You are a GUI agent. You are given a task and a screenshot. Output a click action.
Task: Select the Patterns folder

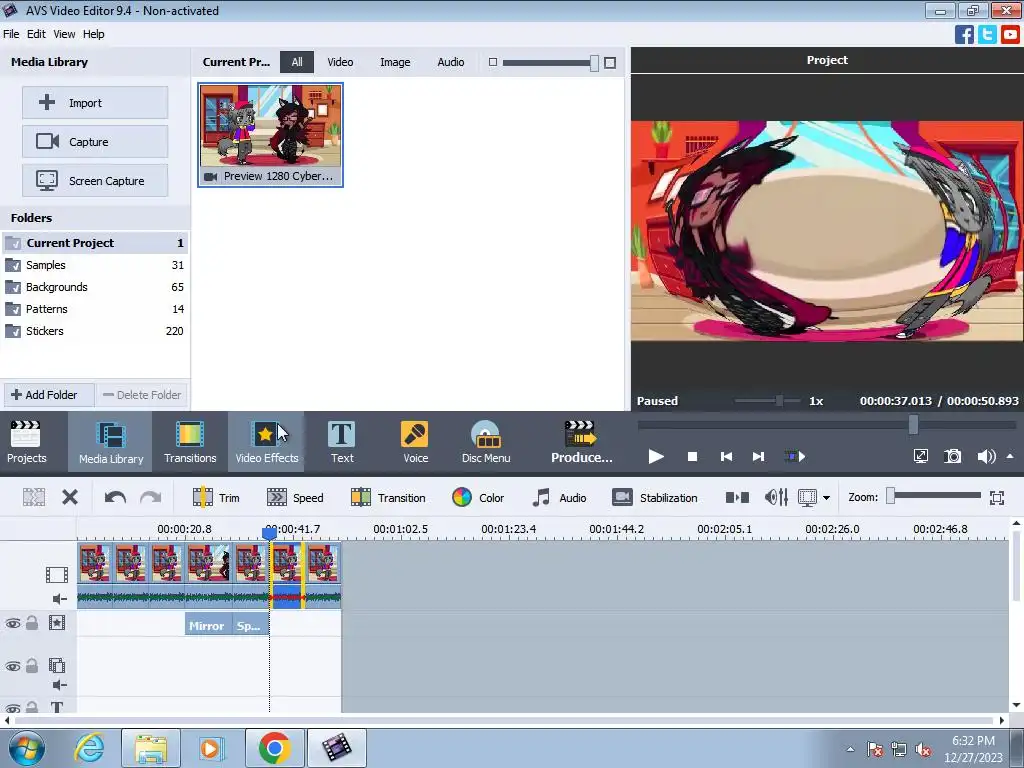(95, 309)
